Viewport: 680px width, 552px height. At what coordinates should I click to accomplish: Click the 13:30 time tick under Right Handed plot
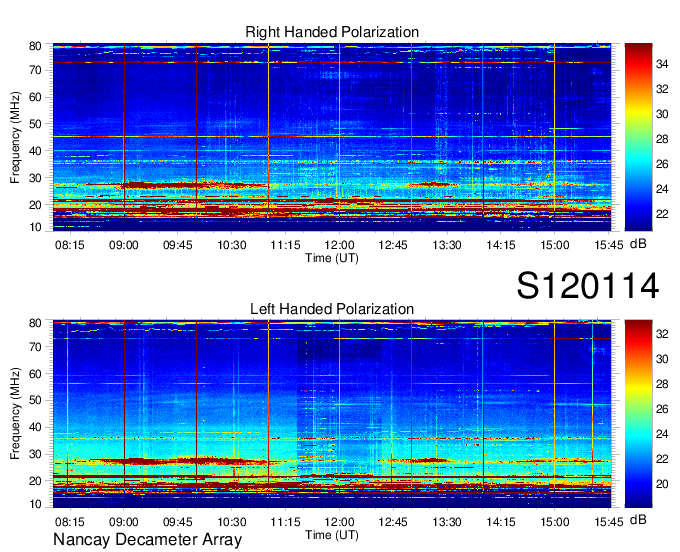coord(447,245)
